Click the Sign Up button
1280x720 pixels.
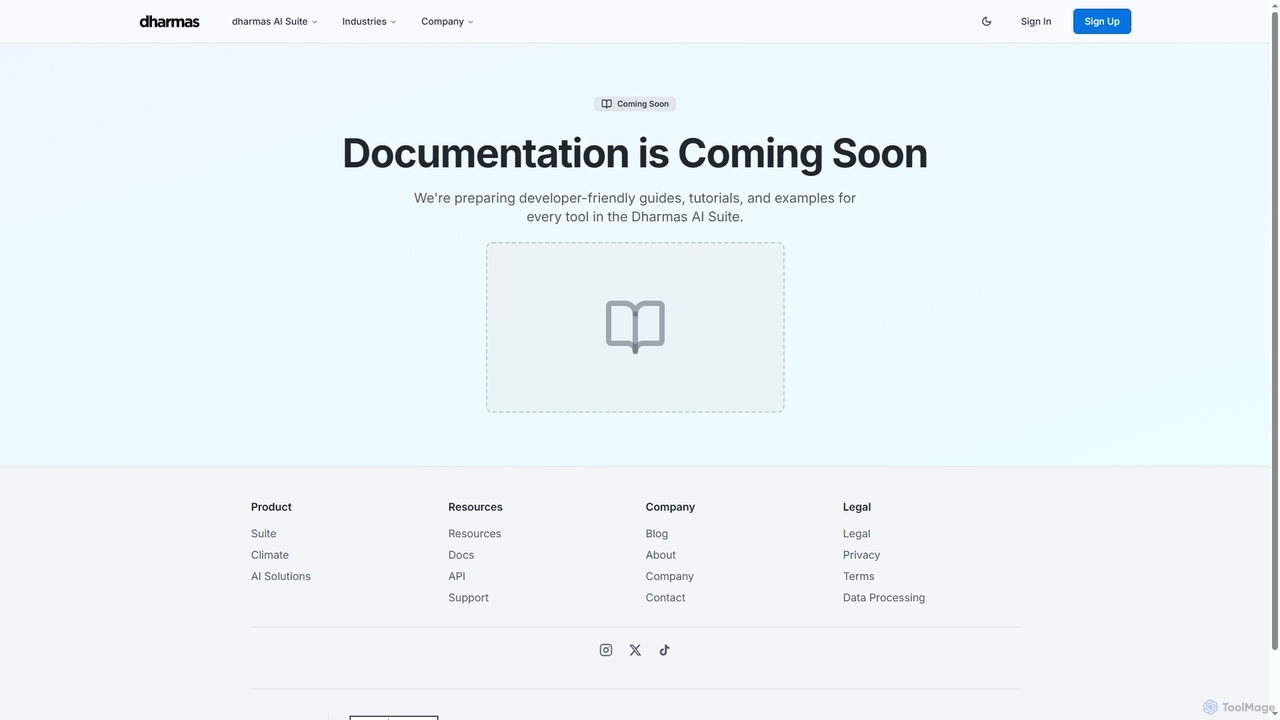(x=1102, y=21)
